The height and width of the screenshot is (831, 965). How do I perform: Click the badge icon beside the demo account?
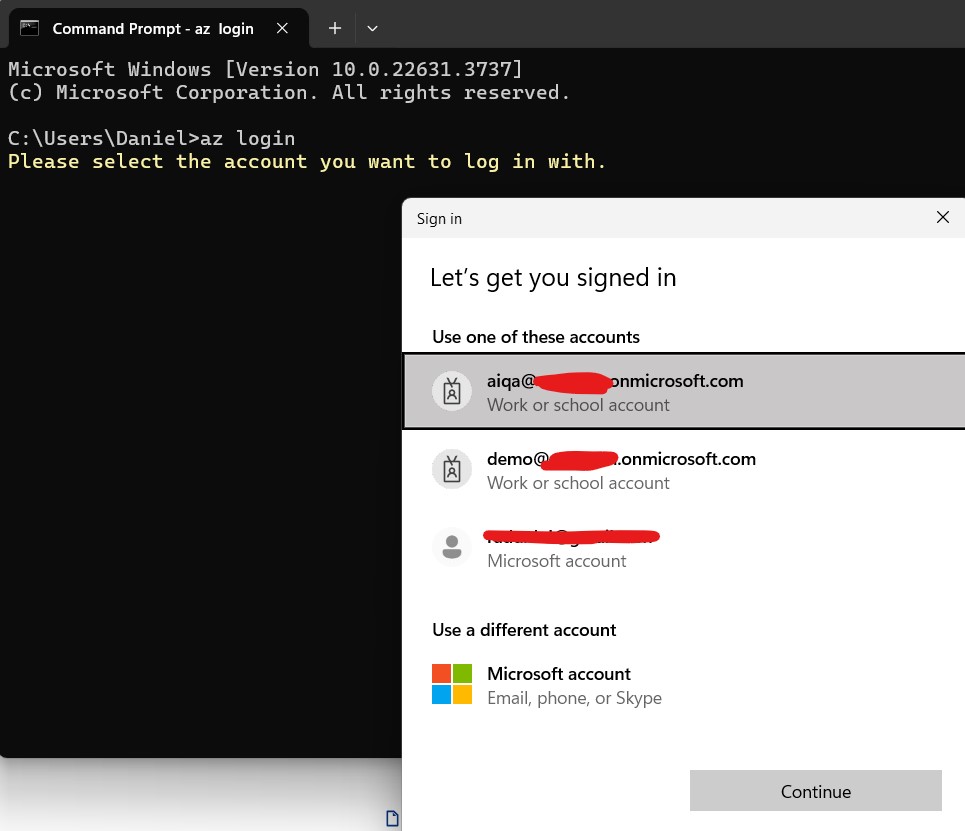click(452, 469)
